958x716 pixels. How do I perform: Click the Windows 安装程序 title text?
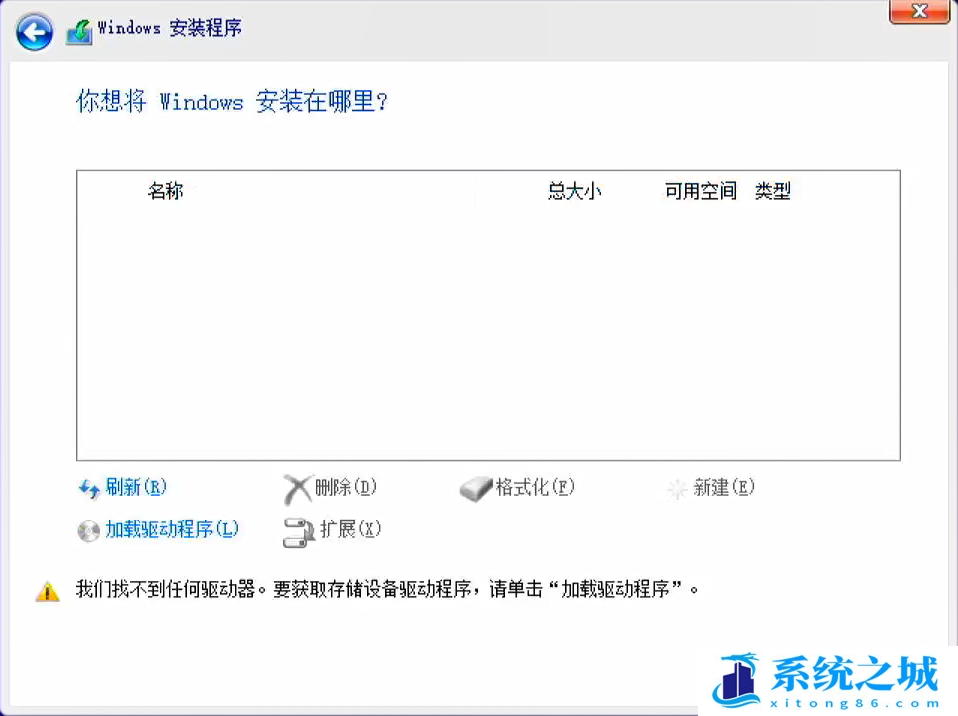point(170,28)
